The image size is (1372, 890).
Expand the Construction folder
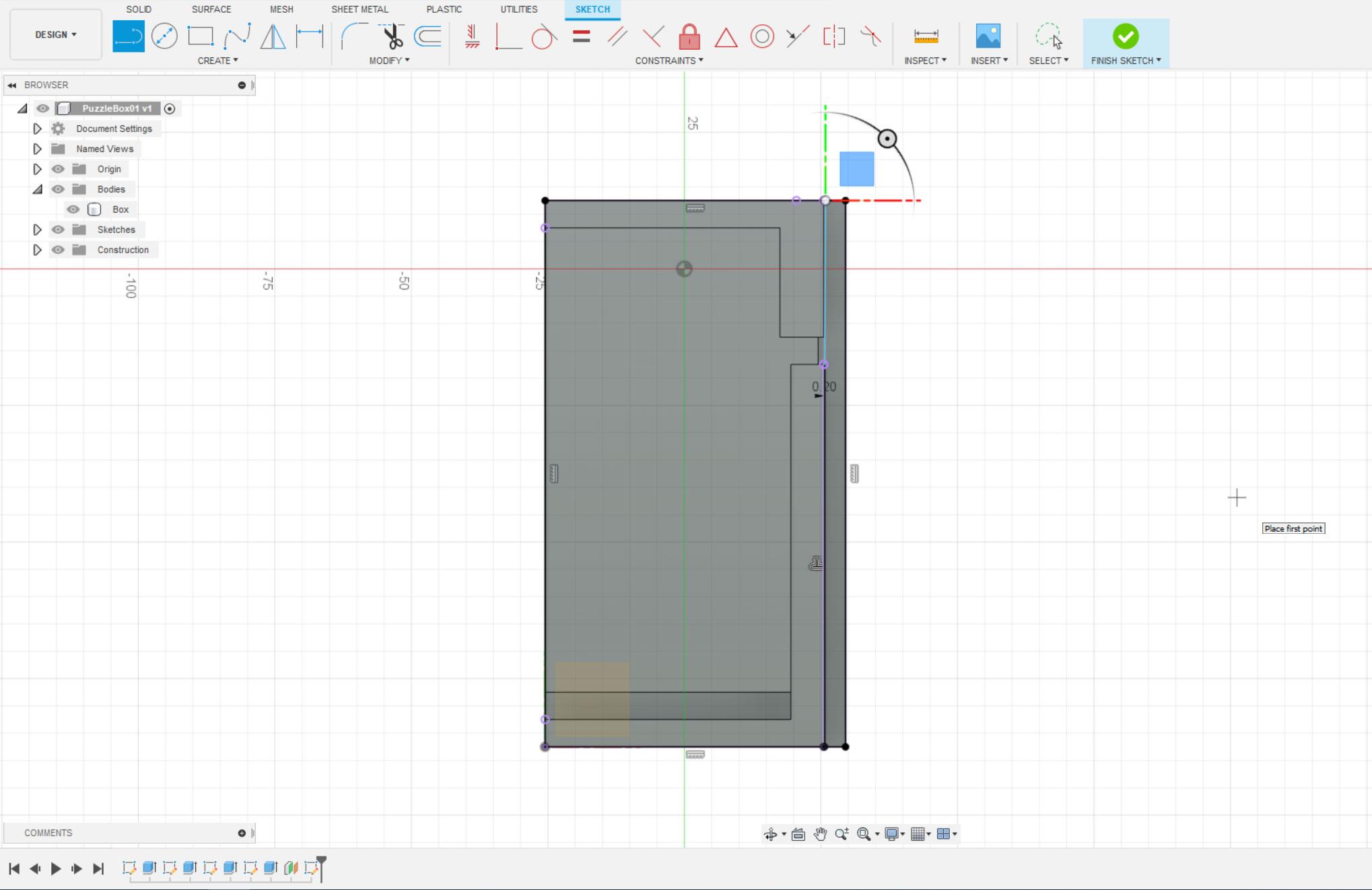click(x=37, y=250)
